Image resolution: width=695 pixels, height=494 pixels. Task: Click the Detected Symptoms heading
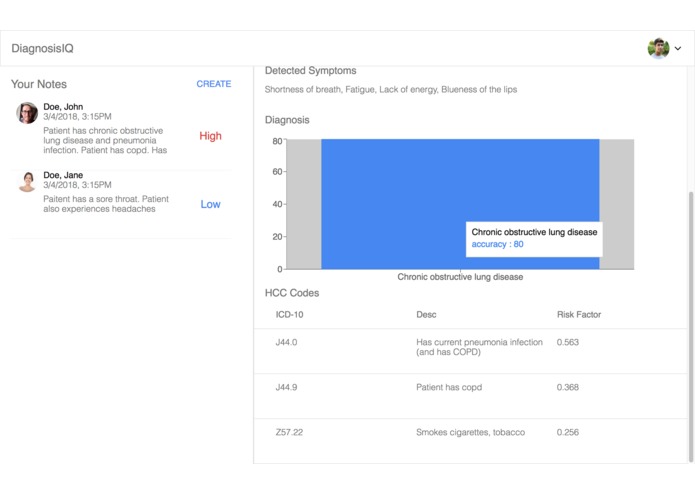(x=310, y=71)
